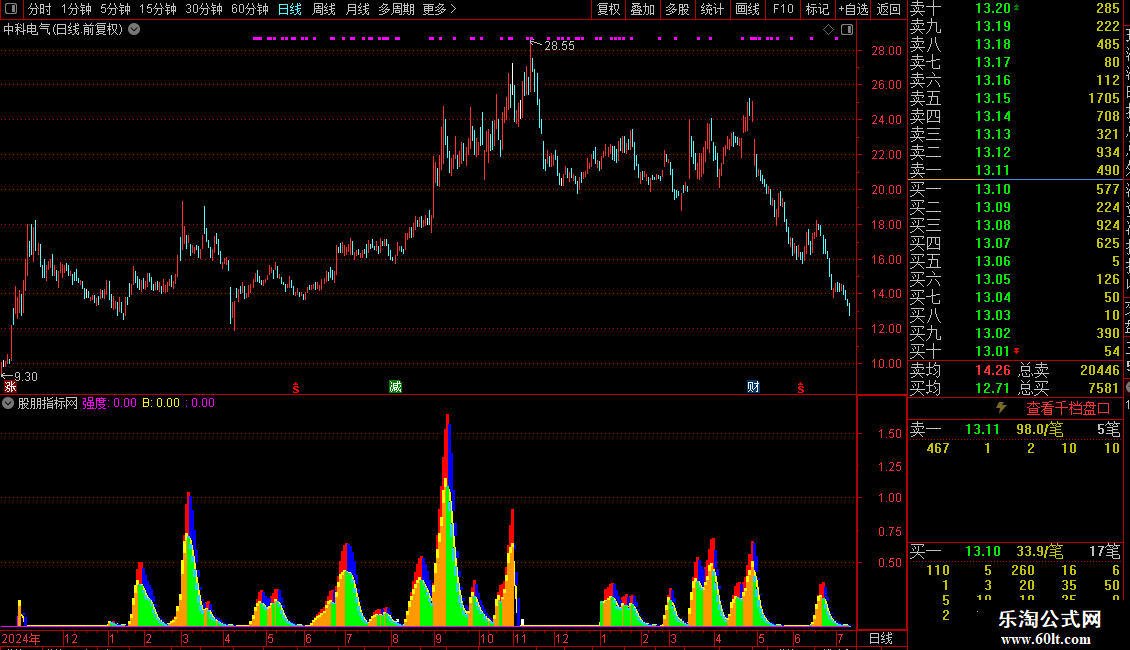This screenshot has width=1130, height=650.
Task: Click the 28.55 high price label
Action: click(x=560, y=45)
